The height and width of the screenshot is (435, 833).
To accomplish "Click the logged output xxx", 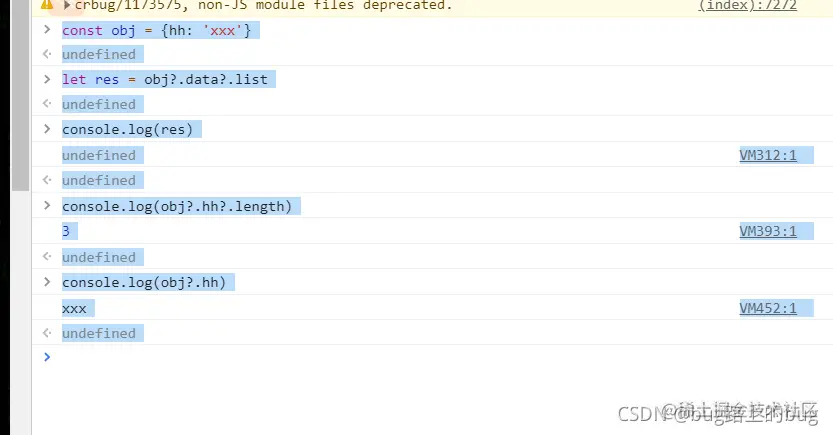I will [x=74, y=309].
